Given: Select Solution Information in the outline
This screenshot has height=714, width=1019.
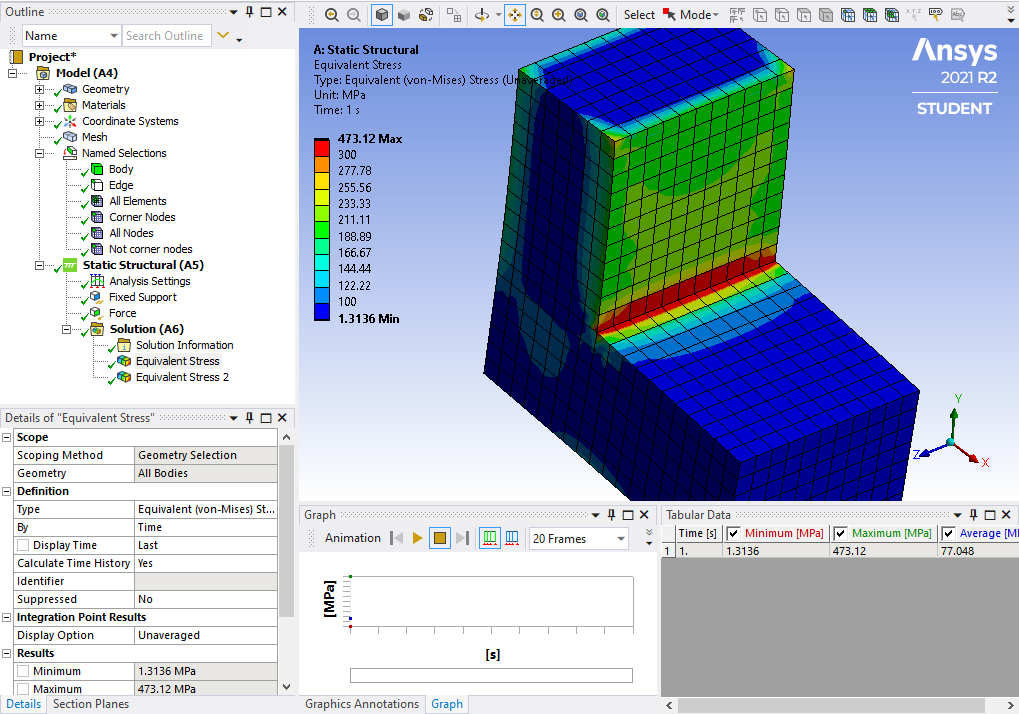Looking at the screenshot, I should coord(185,346).
